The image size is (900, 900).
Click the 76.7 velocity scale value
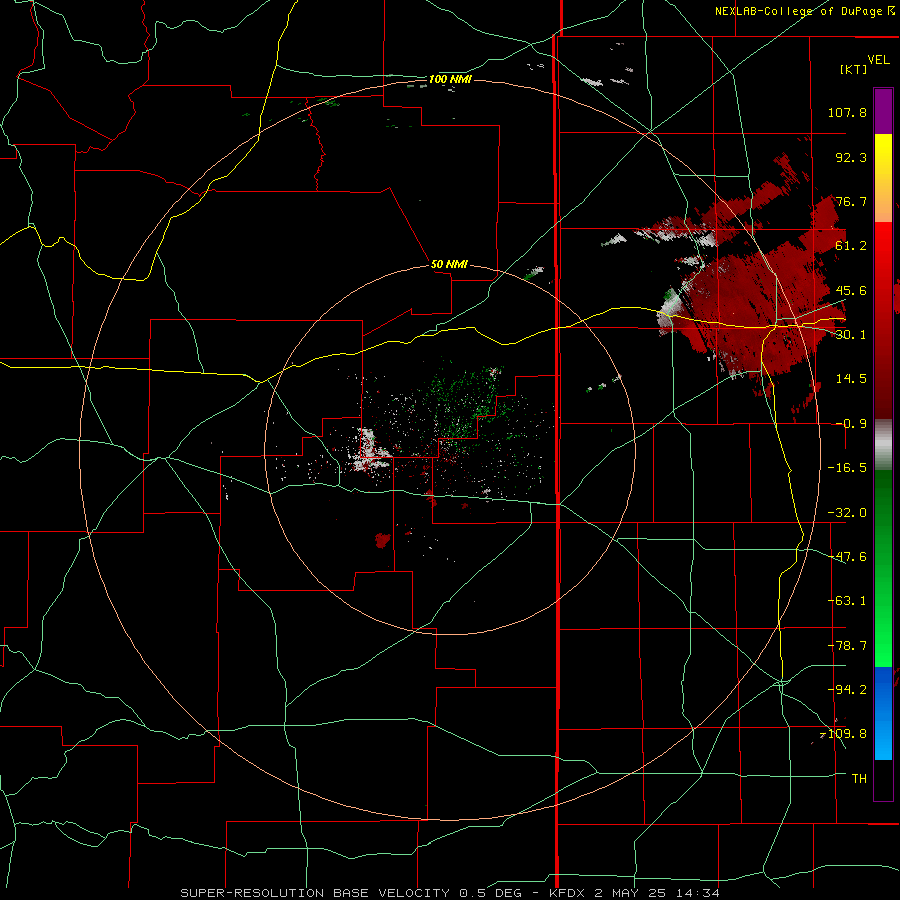[851, 201]
